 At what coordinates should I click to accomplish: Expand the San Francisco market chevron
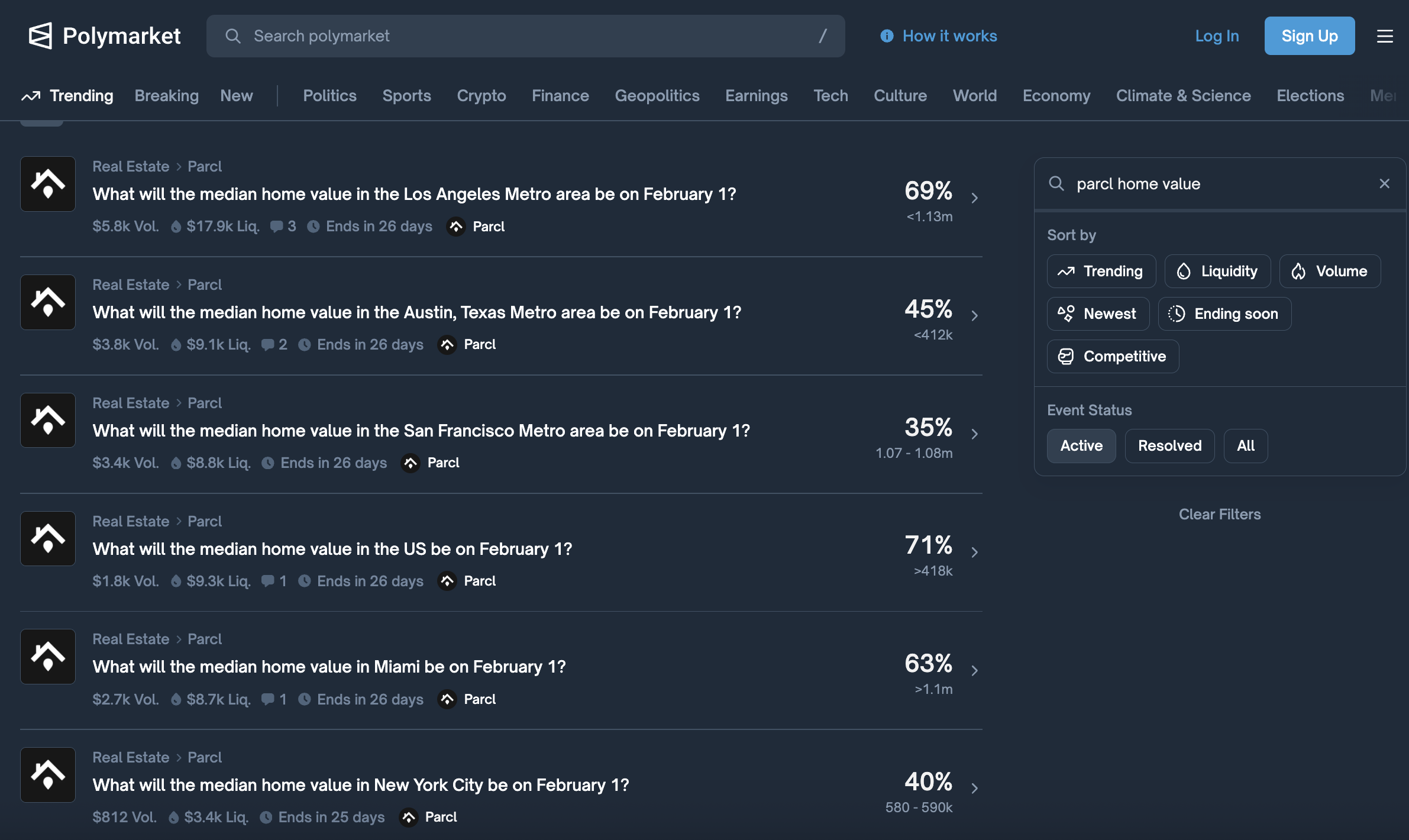point(974,434)
